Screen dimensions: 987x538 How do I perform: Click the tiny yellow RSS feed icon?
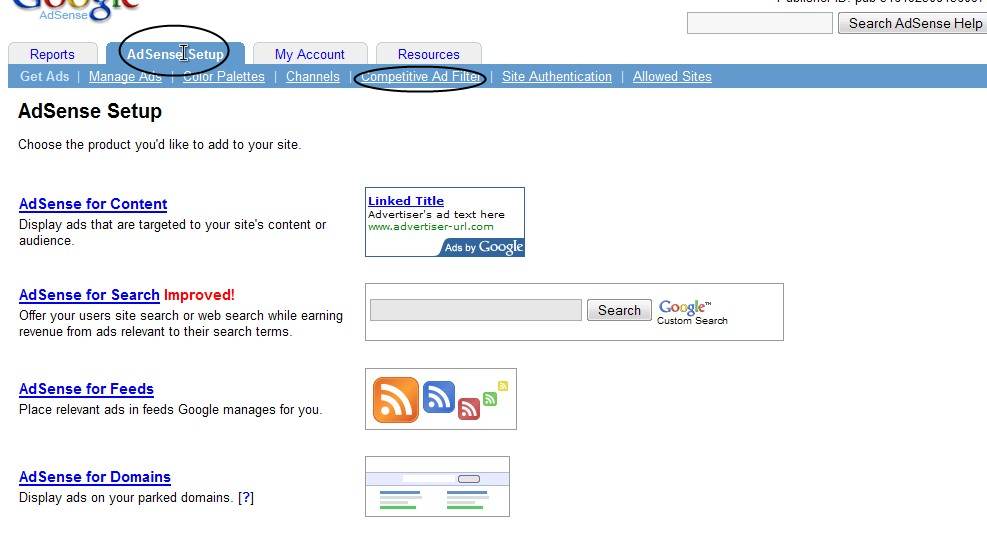coord(503,386)
